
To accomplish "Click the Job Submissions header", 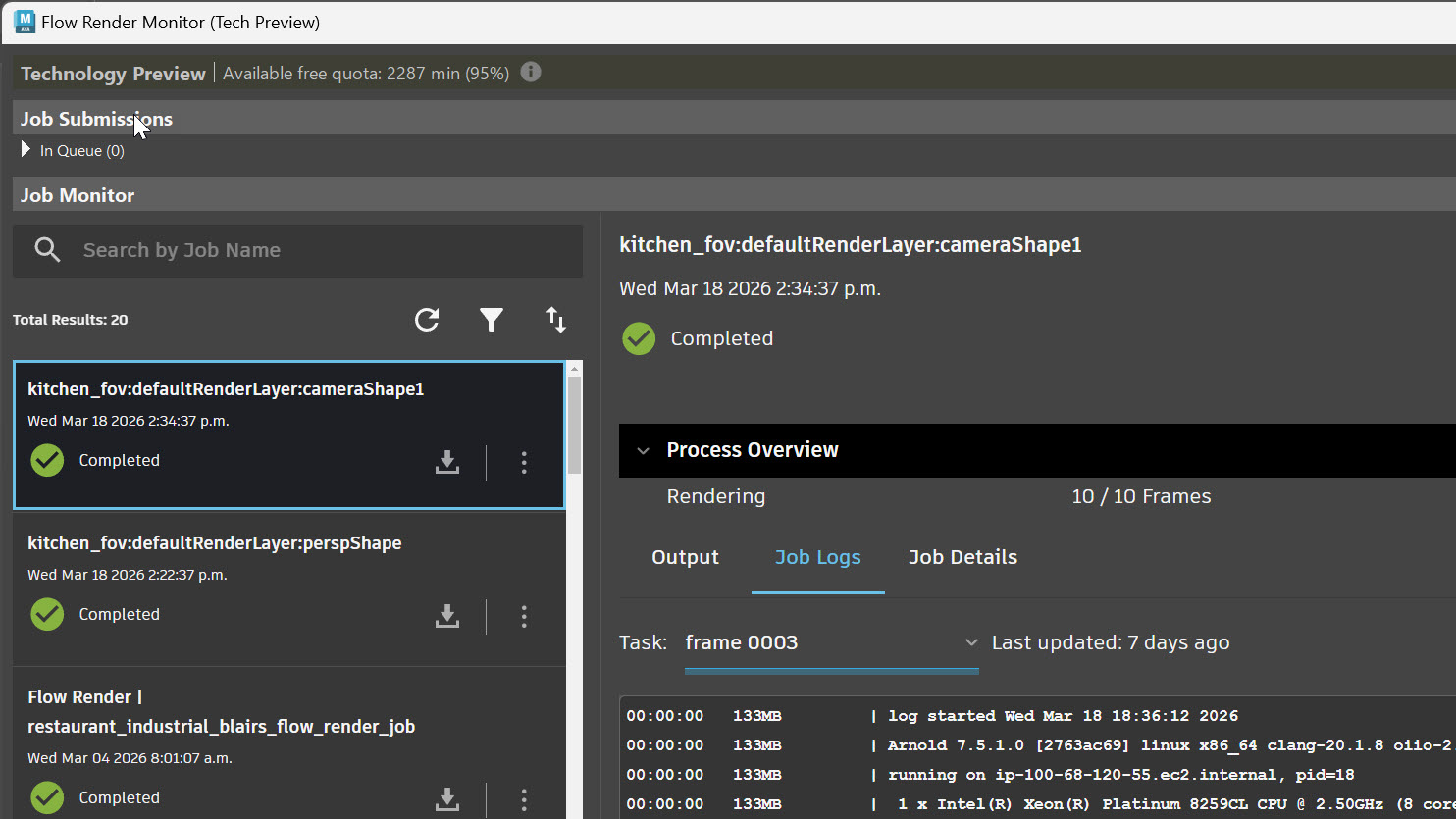I will (x=96, y=119).
